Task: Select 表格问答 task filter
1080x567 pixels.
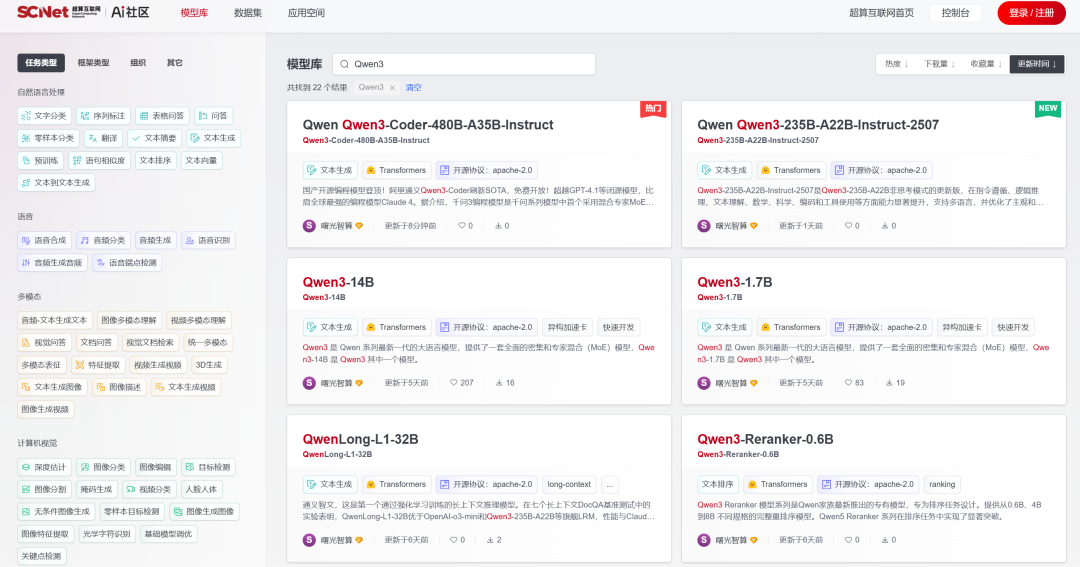Action: 162,116
